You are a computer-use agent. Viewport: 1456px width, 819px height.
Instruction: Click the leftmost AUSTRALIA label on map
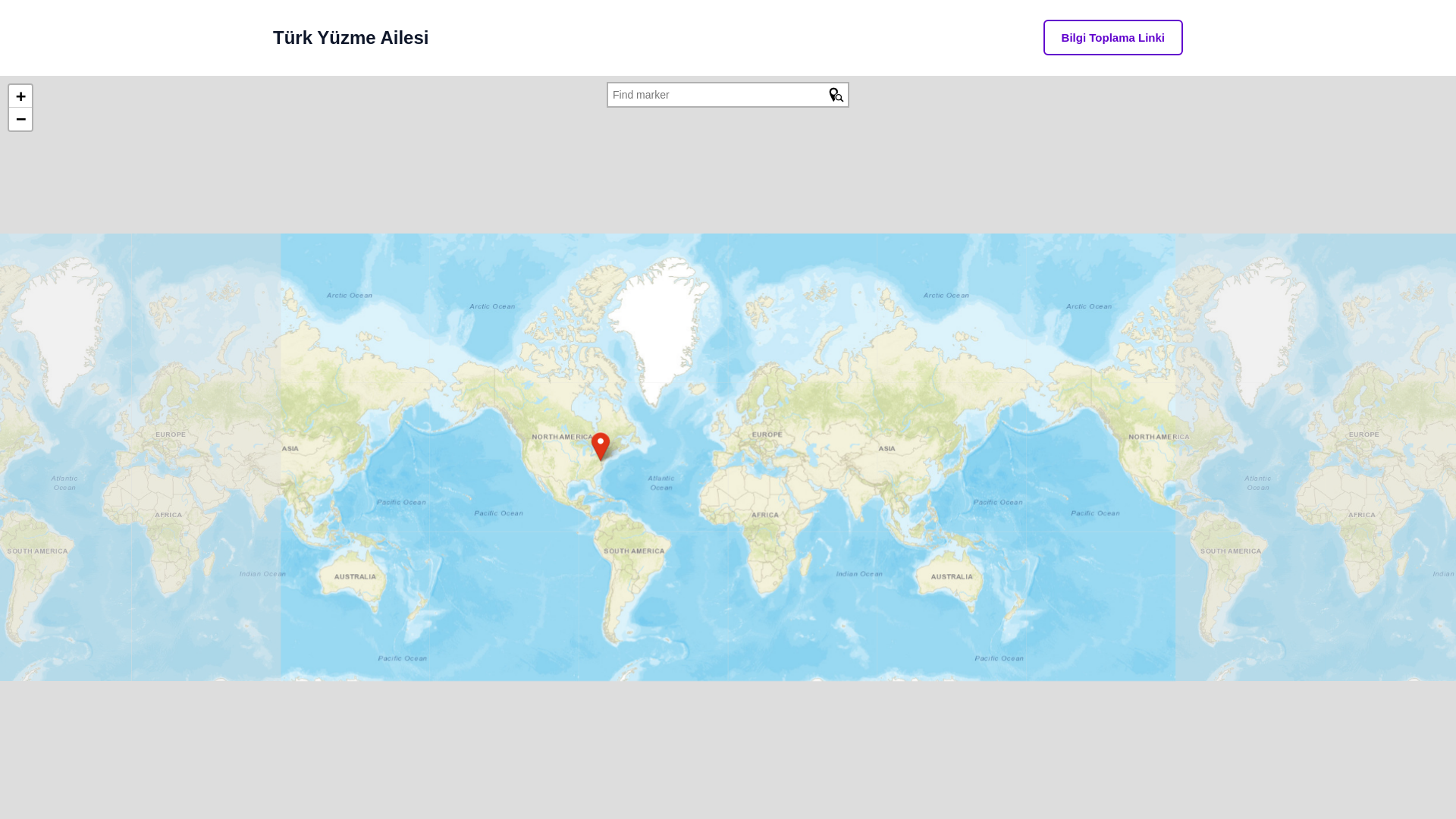(355, 576)
